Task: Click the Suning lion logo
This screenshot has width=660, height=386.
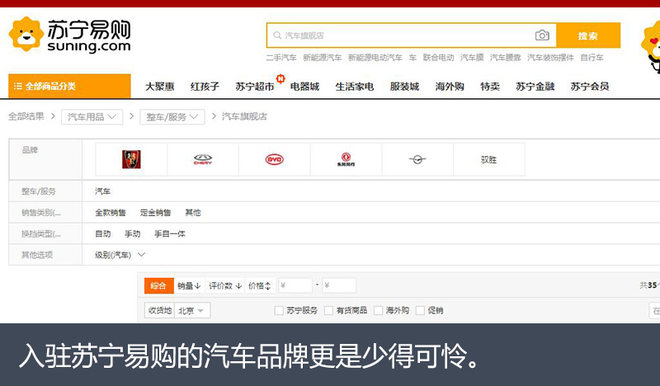Action: 26,34
